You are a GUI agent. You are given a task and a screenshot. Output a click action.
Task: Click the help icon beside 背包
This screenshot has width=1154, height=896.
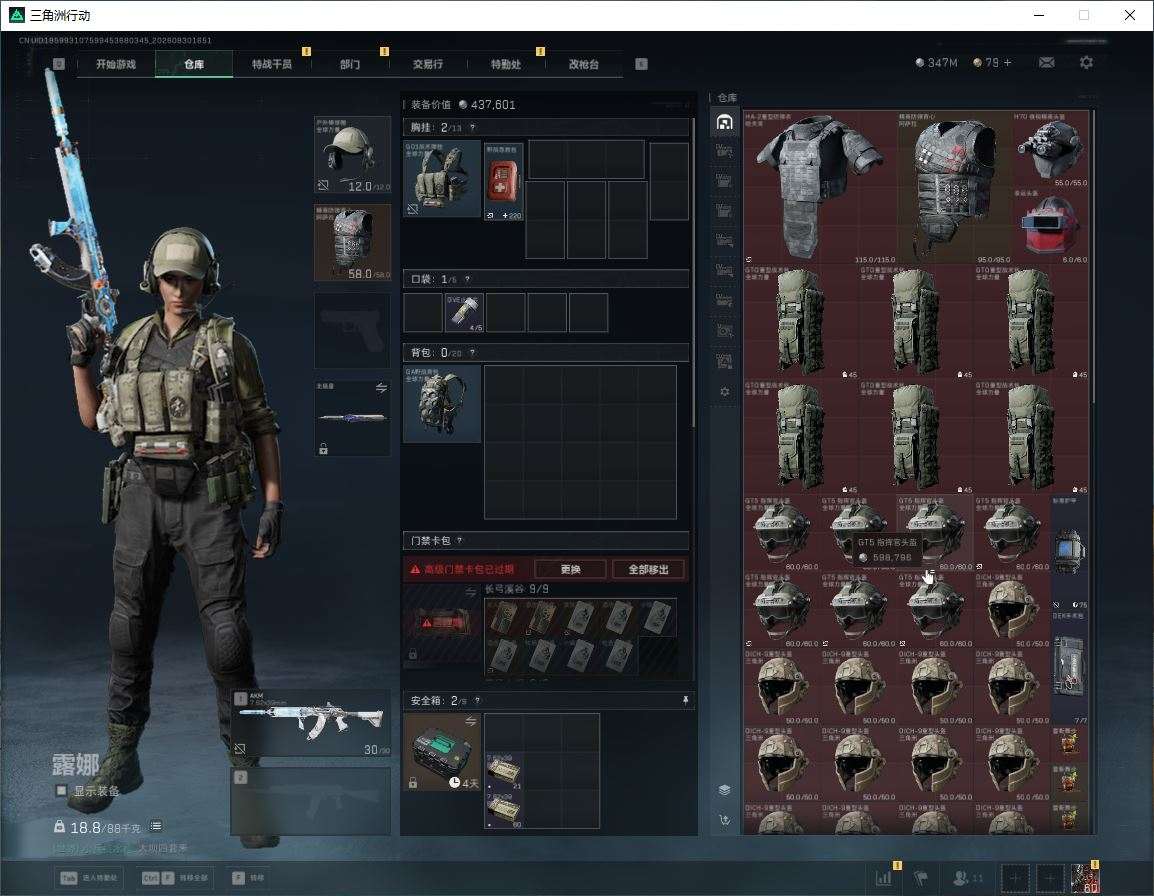click(472, 353)
